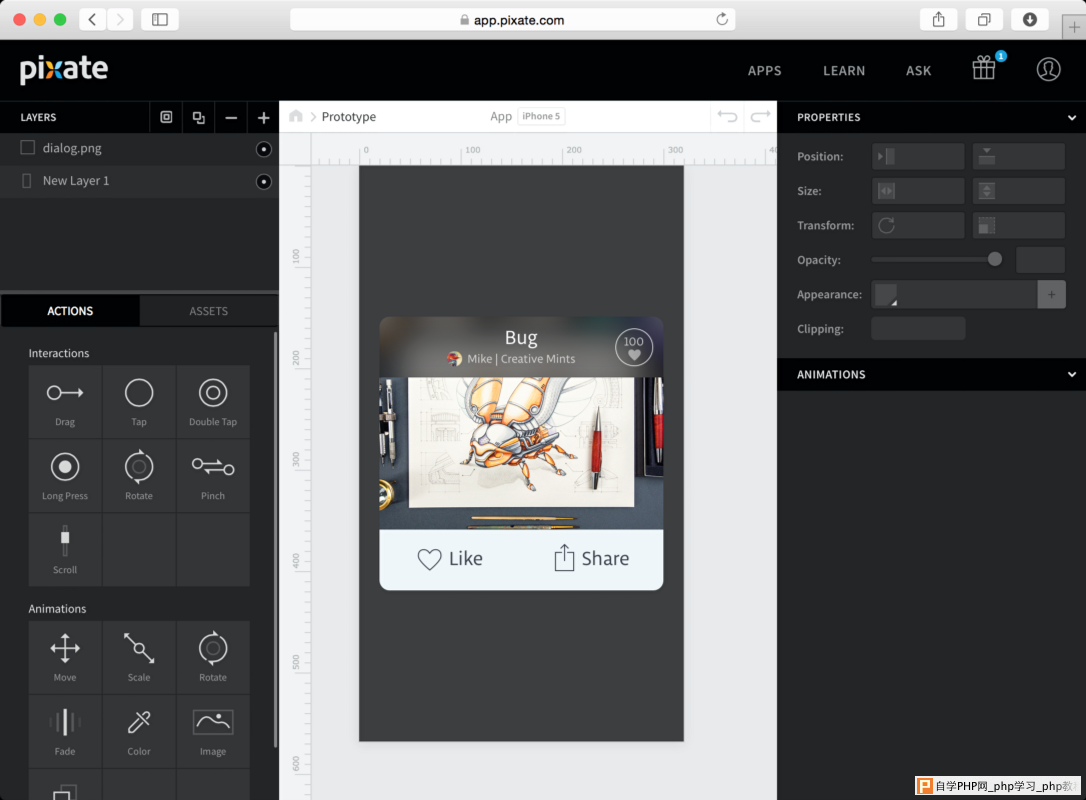Add a new layer with plus button
Image resolution: width=1086 pixels, height=800 pixels.
(x=263, y=118)
